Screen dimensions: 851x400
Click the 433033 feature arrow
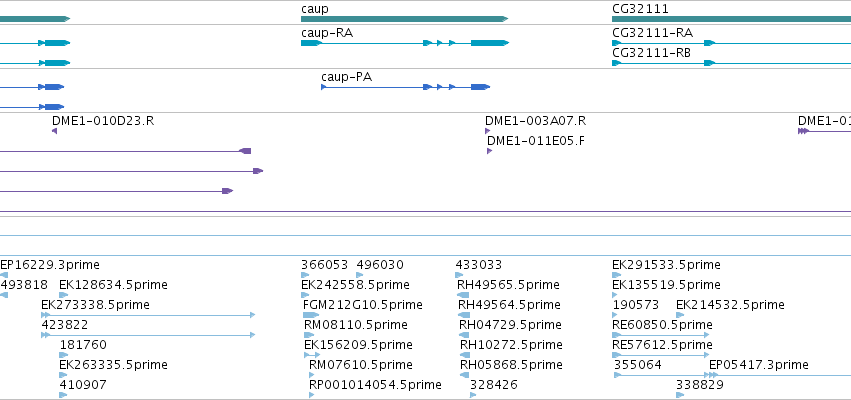(x=460, y=275)
